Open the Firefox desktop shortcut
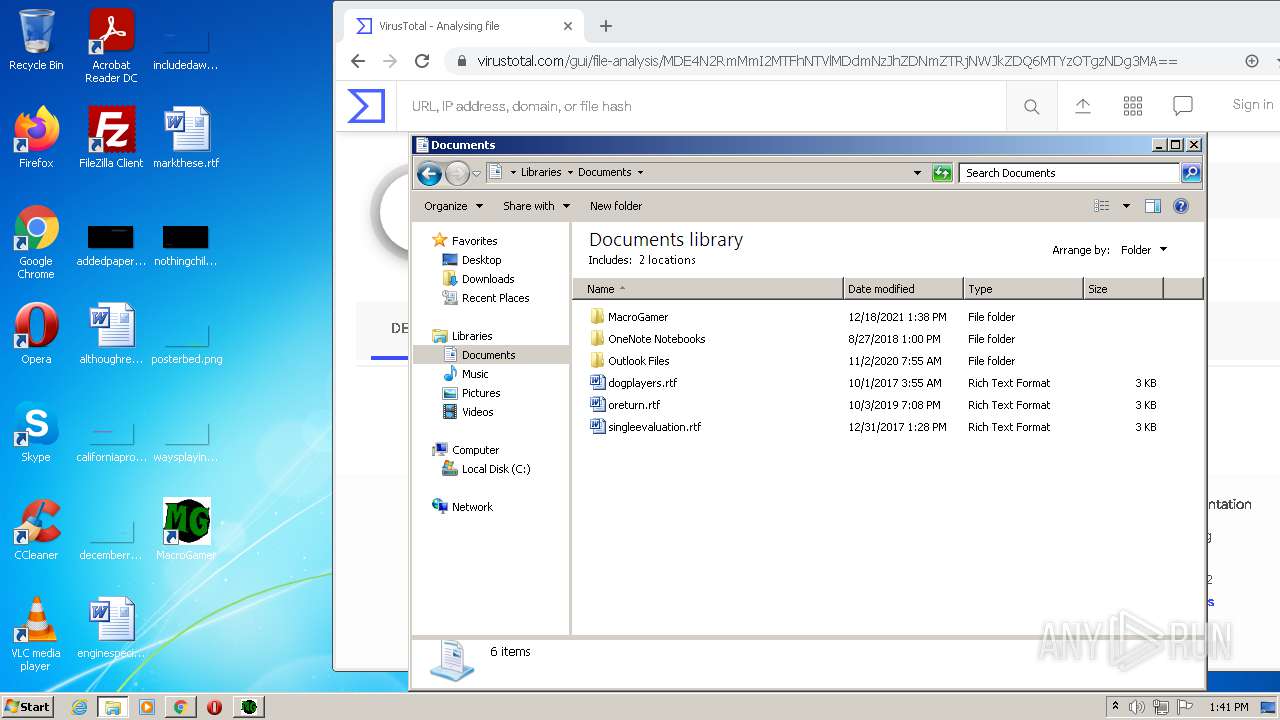The height and width of the screenshot is (720, 1280). [x=36, y=137]
